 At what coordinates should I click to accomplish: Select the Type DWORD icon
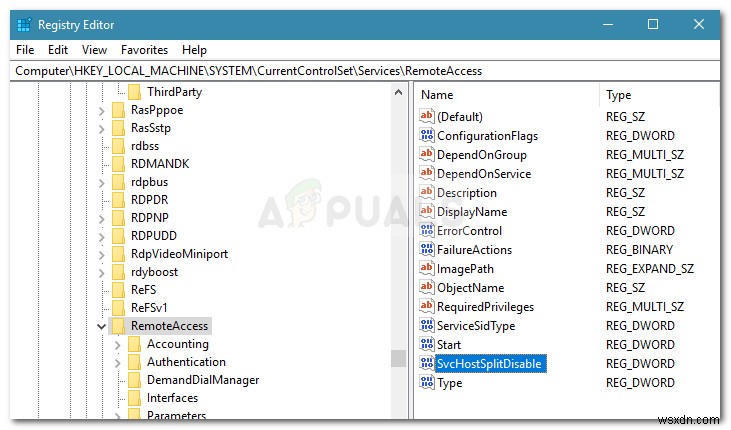pos(427,382)
